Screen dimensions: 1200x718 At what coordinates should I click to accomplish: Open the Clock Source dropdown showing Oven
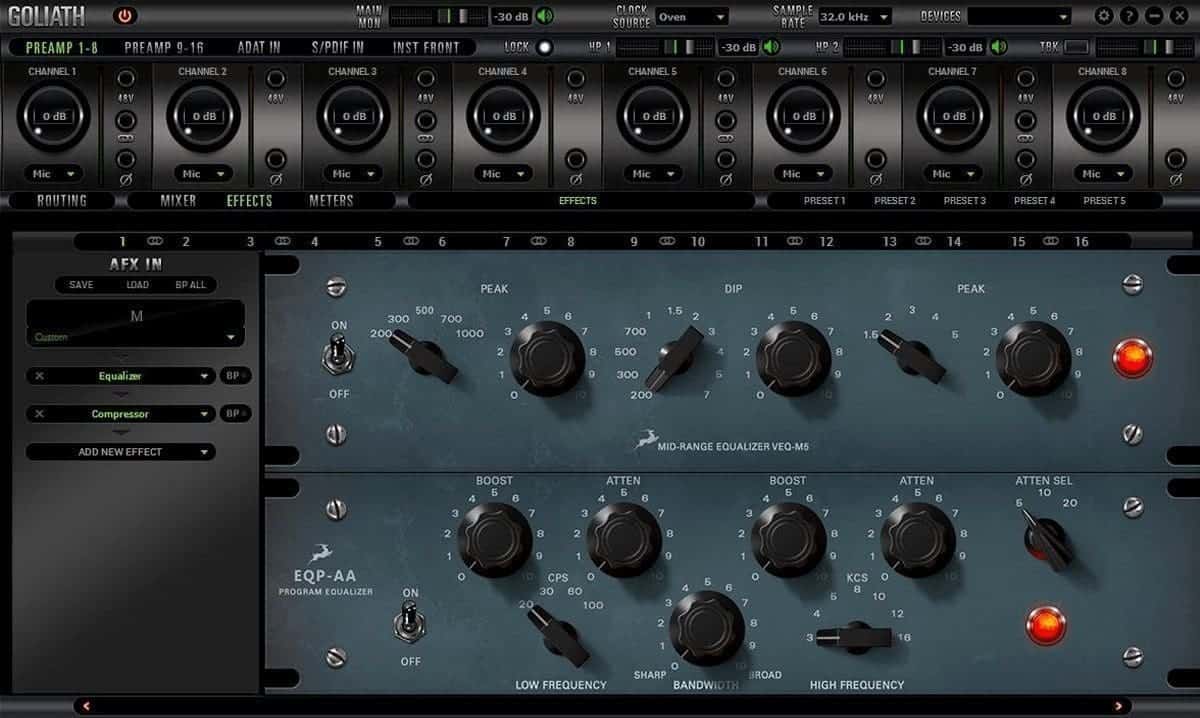pos(692,16)
